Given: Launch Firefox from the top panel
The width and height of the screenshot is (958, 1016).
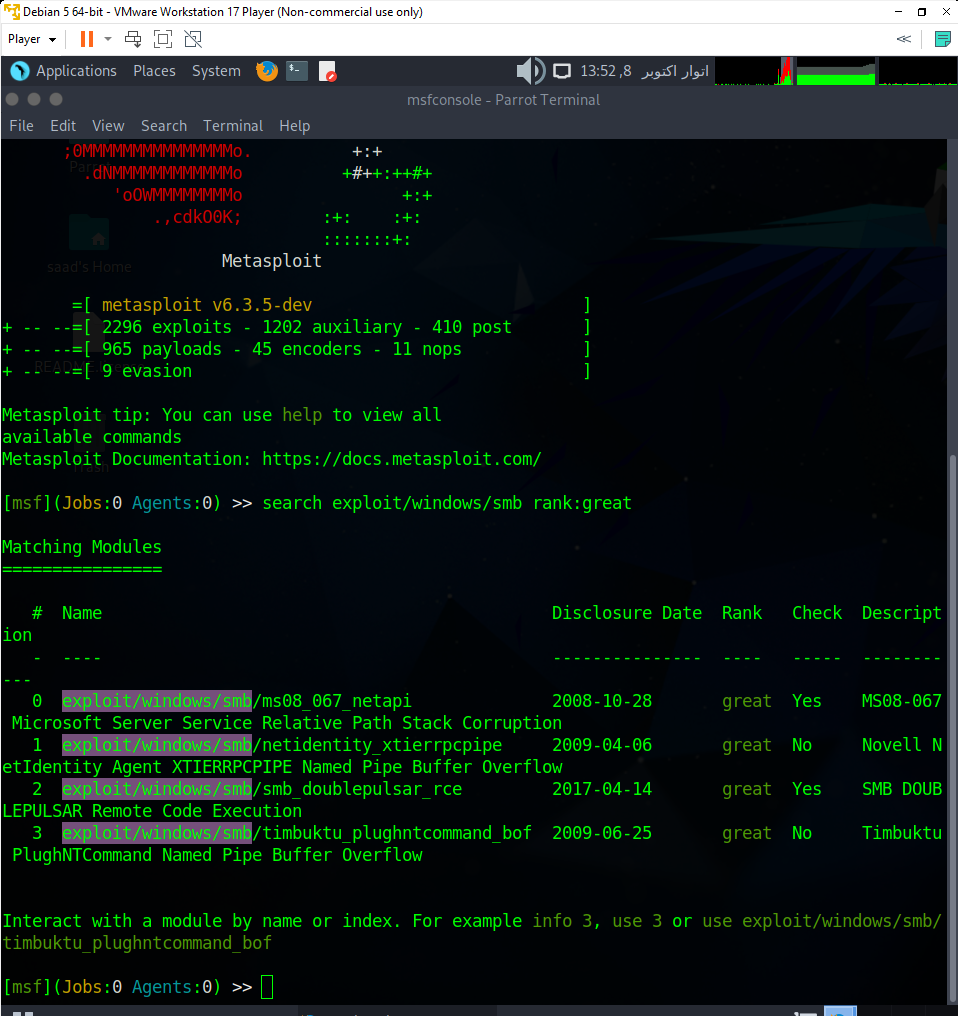Looking at the screenshot, I should pos(266,71).
